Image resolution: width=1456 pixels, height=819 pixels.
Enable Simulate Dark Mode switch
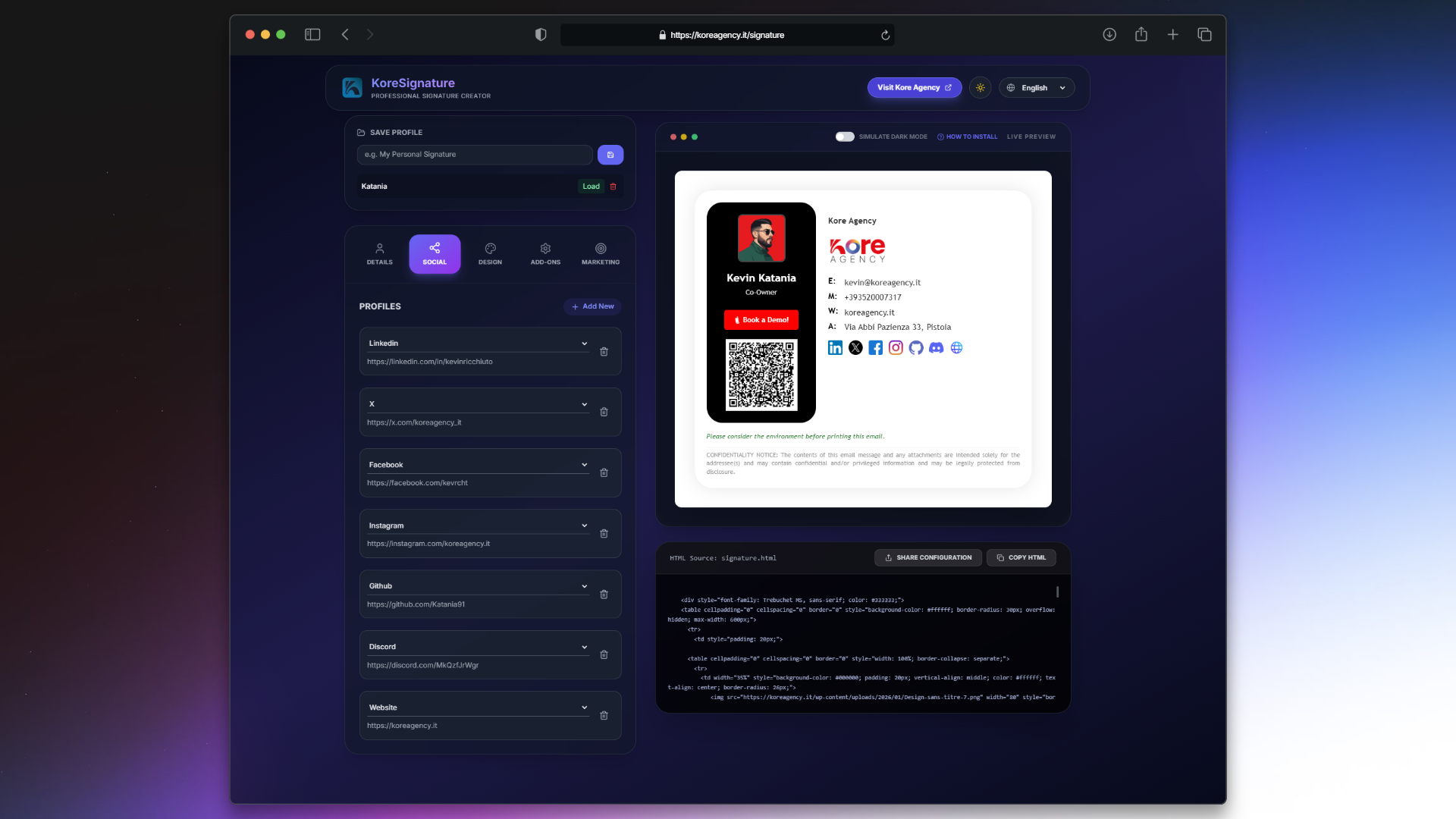[845, 136]
